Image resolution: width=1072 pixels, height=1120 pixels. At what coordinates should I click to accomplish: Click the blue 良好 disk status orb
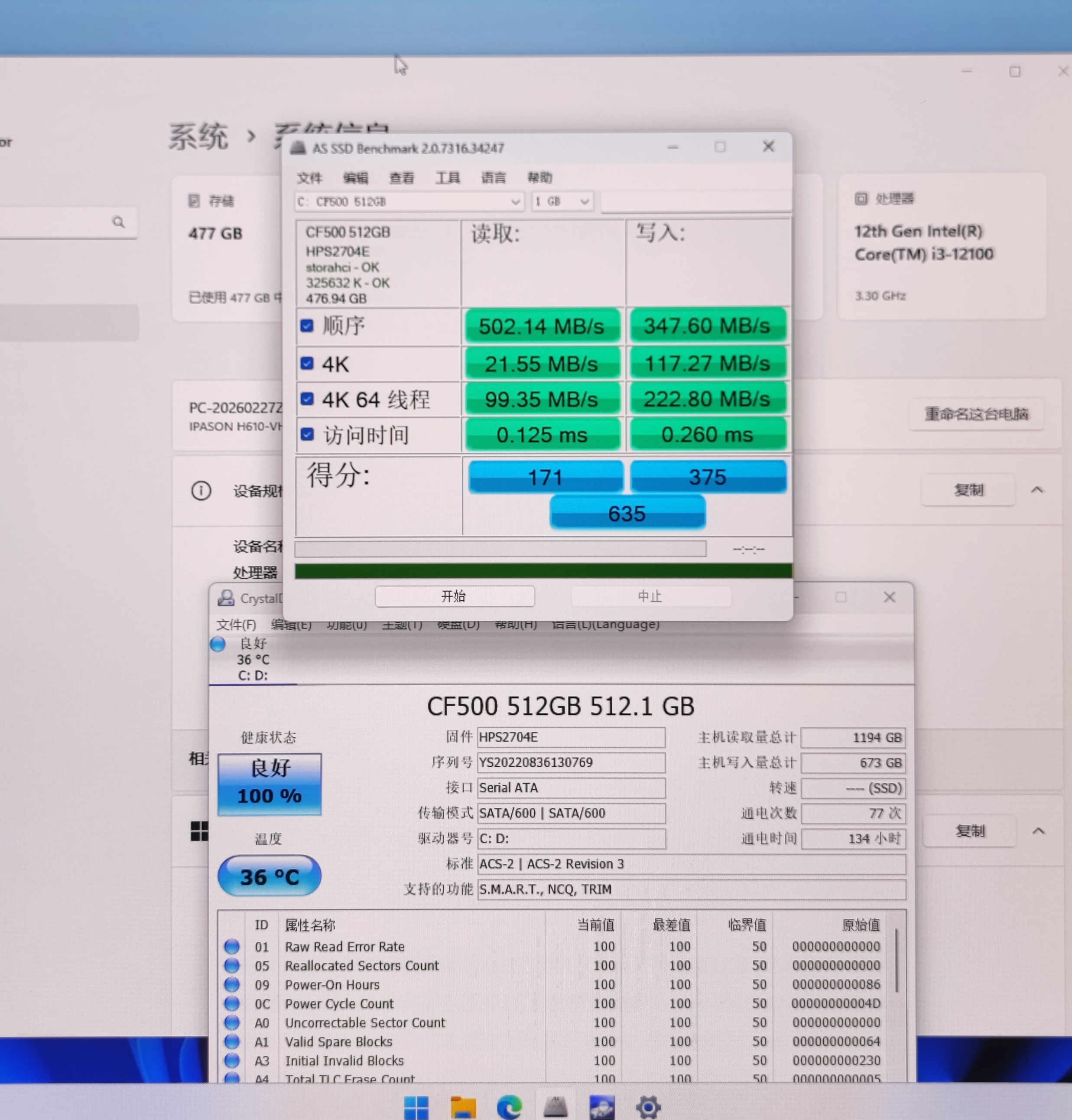click(218, 644)
